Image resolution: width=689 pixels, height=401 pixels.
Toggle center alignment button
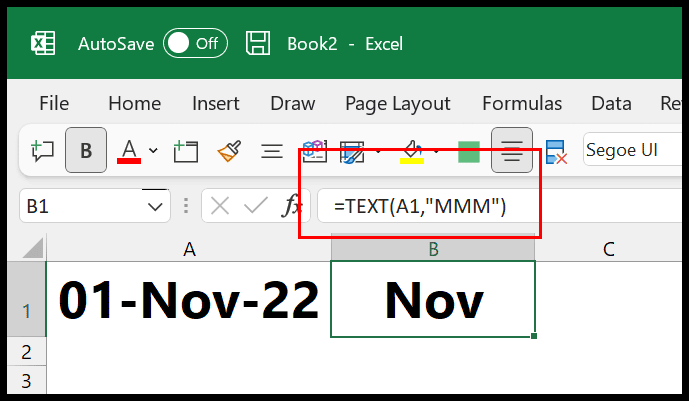[512, 150]
